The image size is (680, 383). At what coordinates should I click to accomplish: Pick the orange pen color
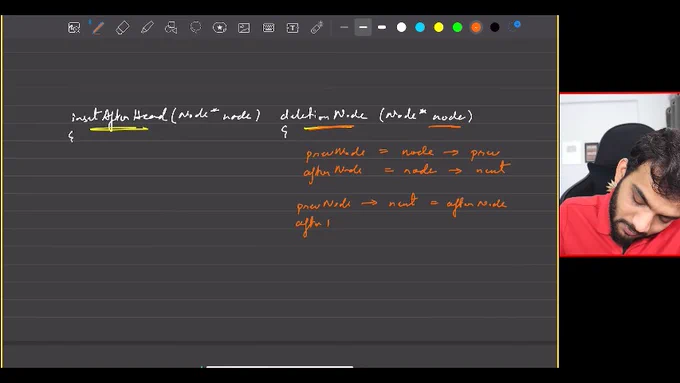(476, 27)
